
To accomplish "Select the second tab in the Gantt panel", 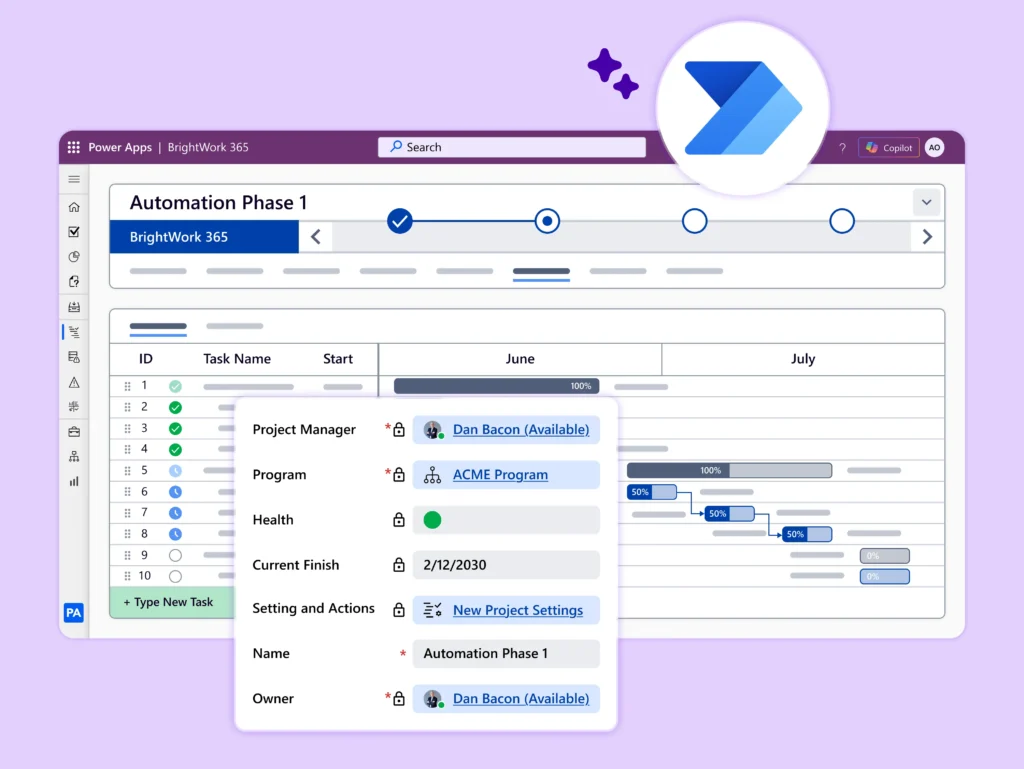I will click(x=234, y=326).
